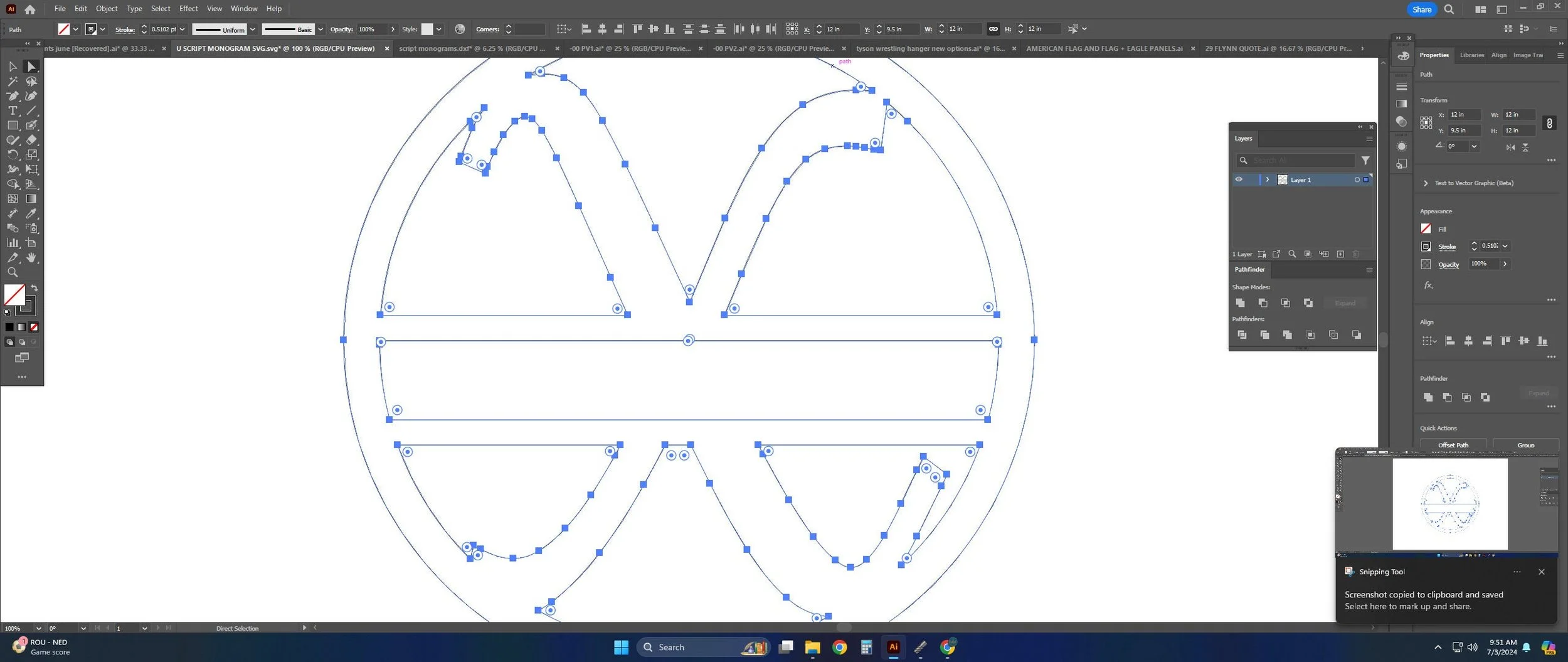Switch to script monograms.dxf document tab
The image size is (1568, 662).
pos(472,48)
